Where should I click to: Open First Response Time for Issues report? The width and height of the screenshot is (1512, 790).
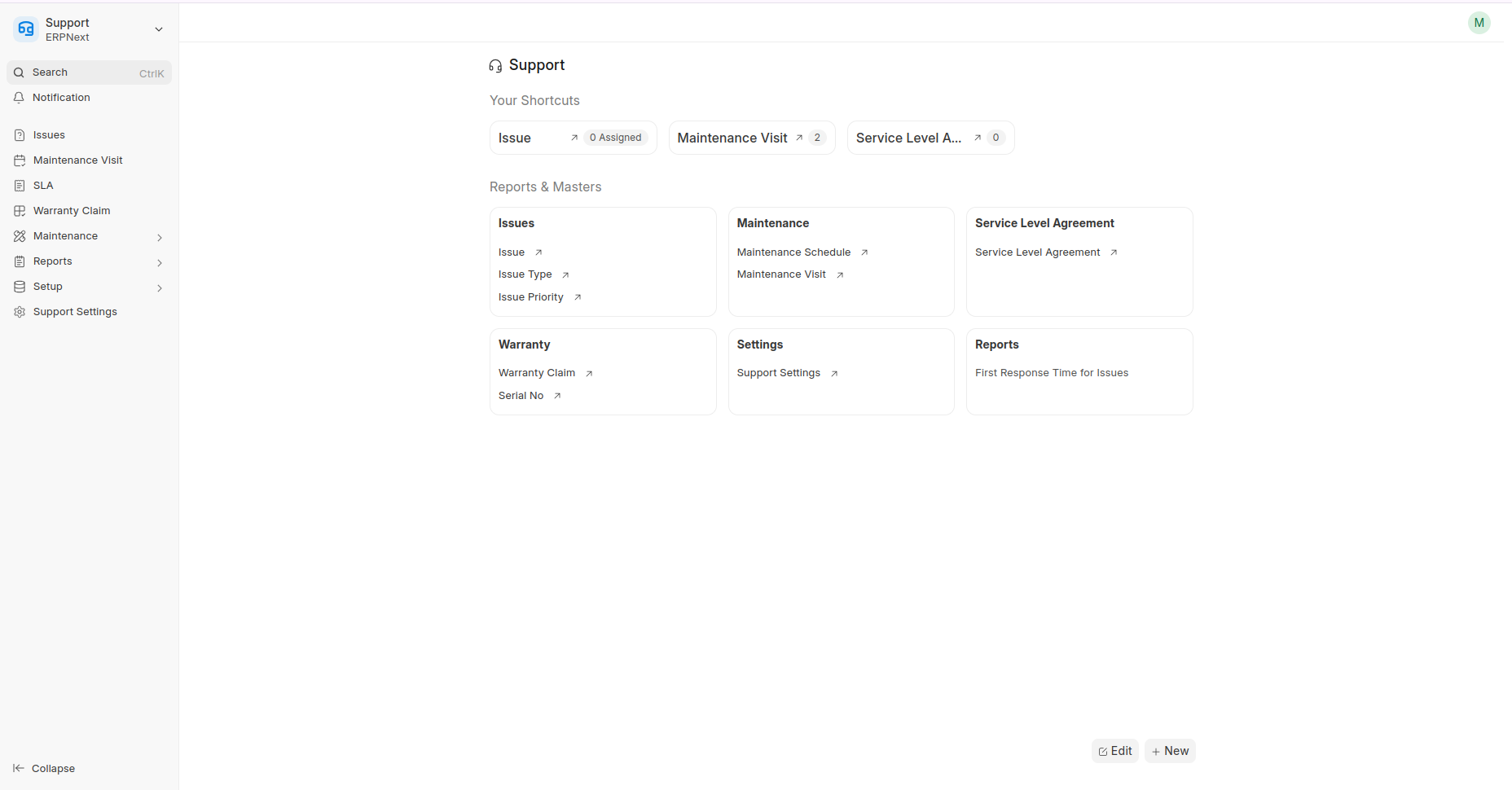pyautogui.click(x=1051, y=373)
